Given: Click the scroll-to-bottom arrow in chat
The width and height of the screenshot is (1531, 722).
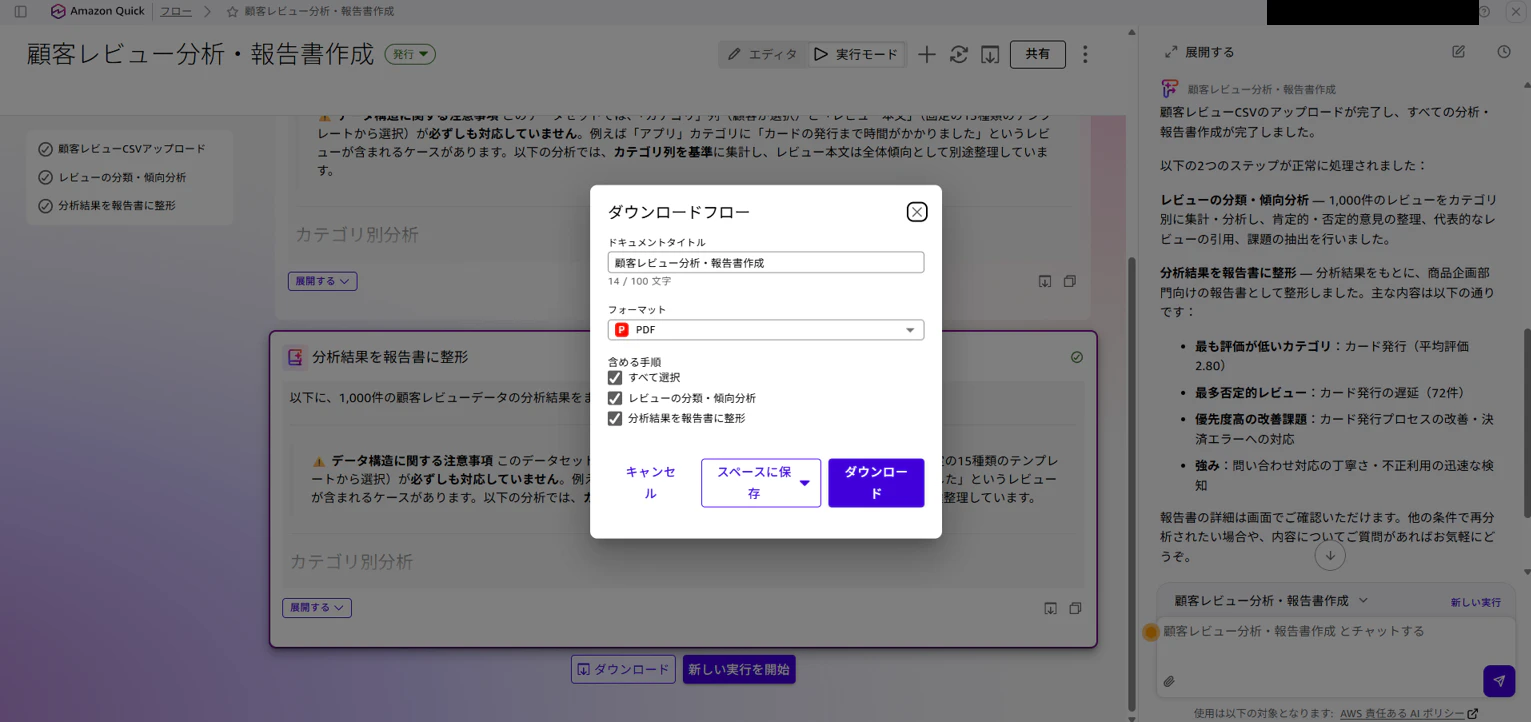Looking at the screenshot, I should click(1330, 555).
